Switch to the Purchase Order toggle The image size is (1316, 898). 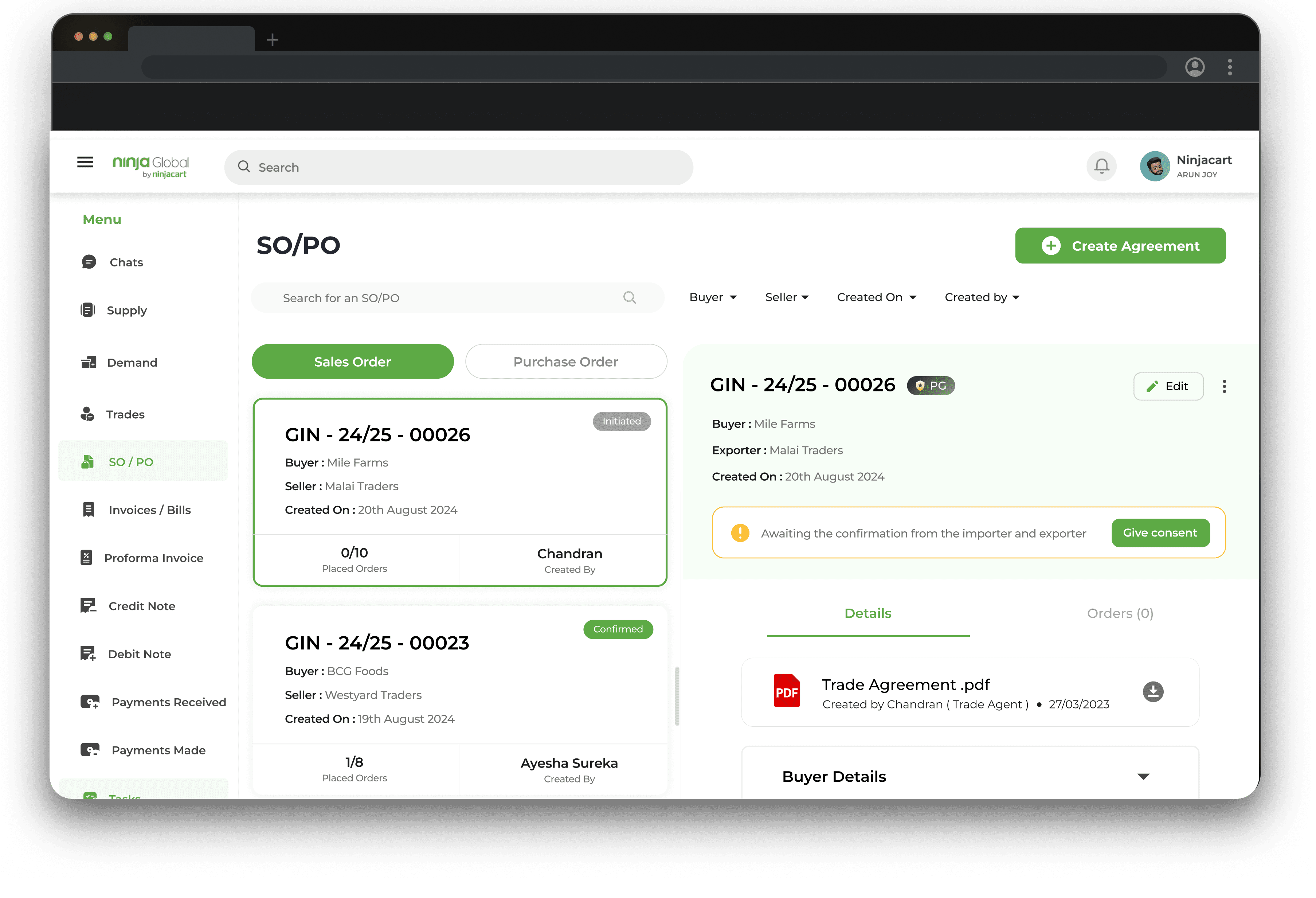coord(566,362)
